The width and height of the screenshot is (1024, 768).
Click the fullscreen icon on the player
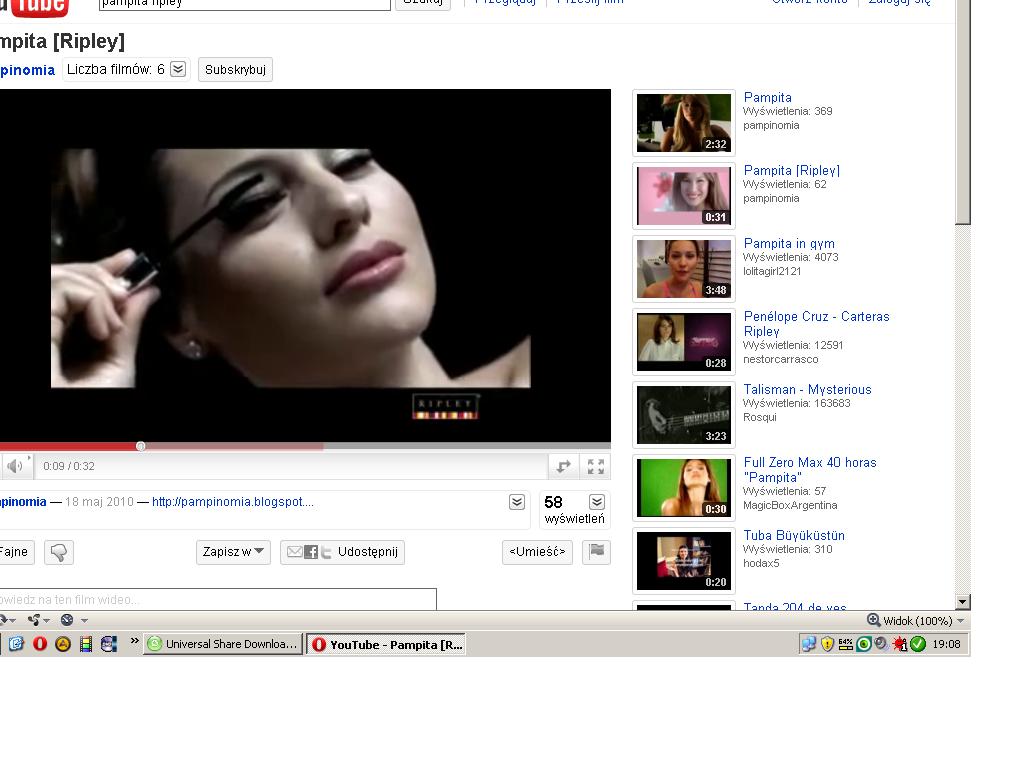(596, 466)
